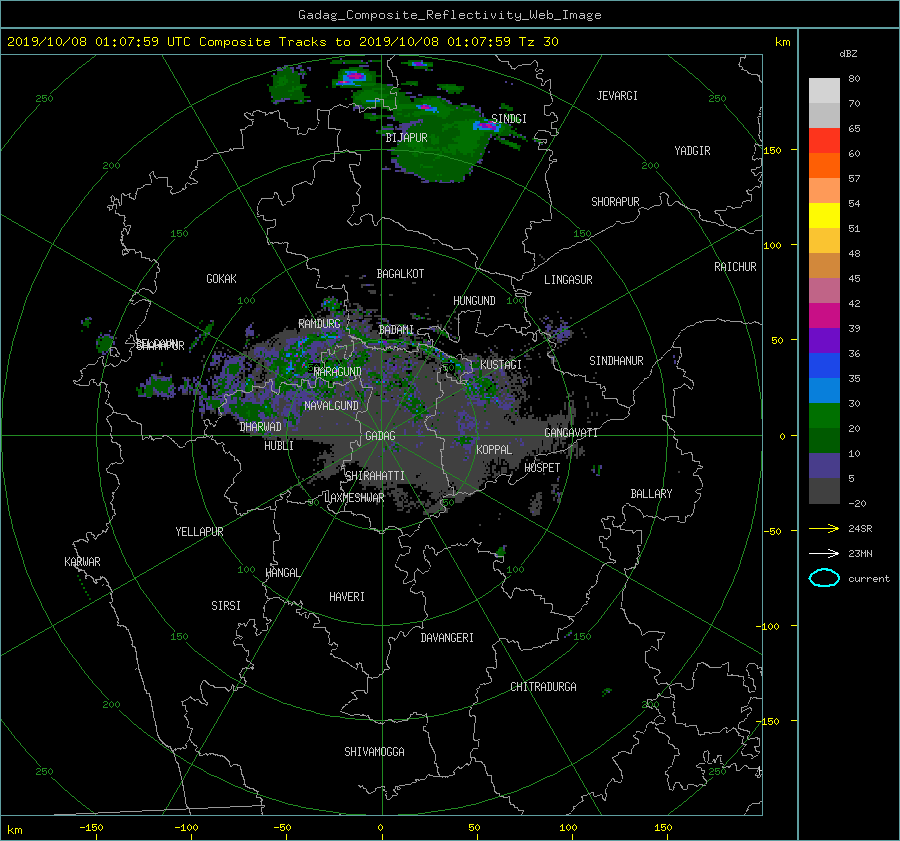Click the GADAG radar center label
The image size is (900, 841).
coord(380,436)
